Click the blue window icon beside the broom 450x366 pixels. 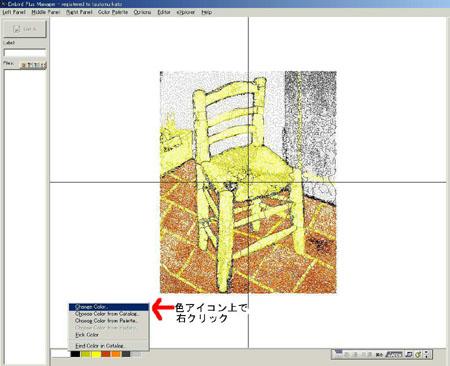click(409, 354)
